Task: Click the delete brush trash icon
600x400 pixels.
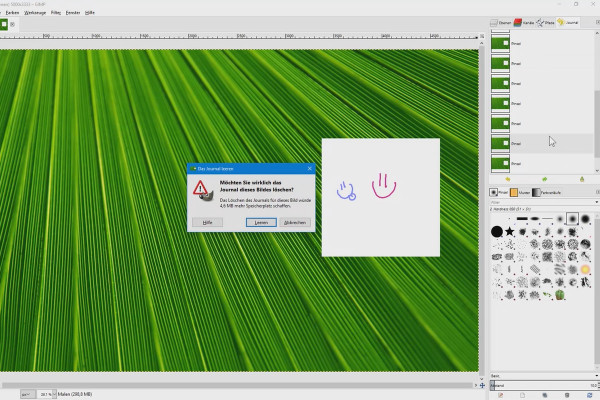Action: [567, 395]
